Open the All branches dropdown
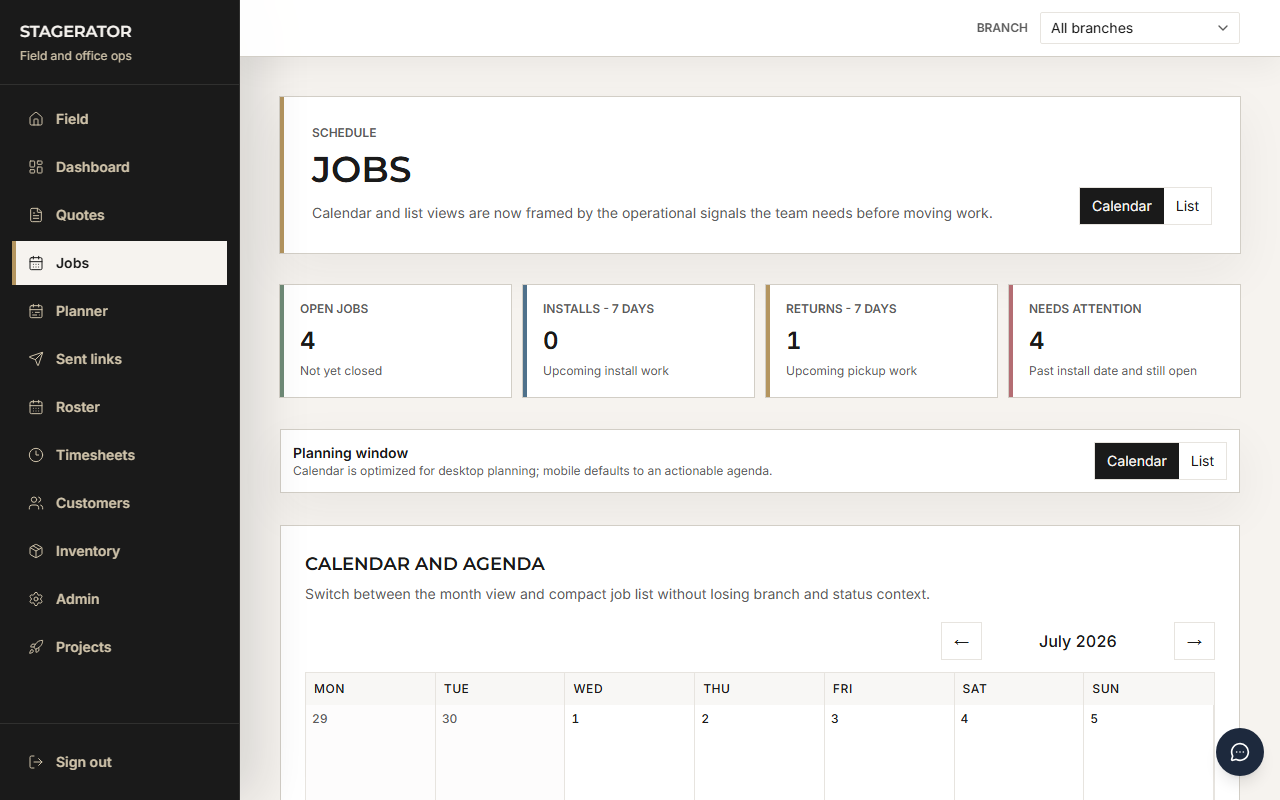1280x800 pixels. pyautogui.click(x=1140, y=28)
